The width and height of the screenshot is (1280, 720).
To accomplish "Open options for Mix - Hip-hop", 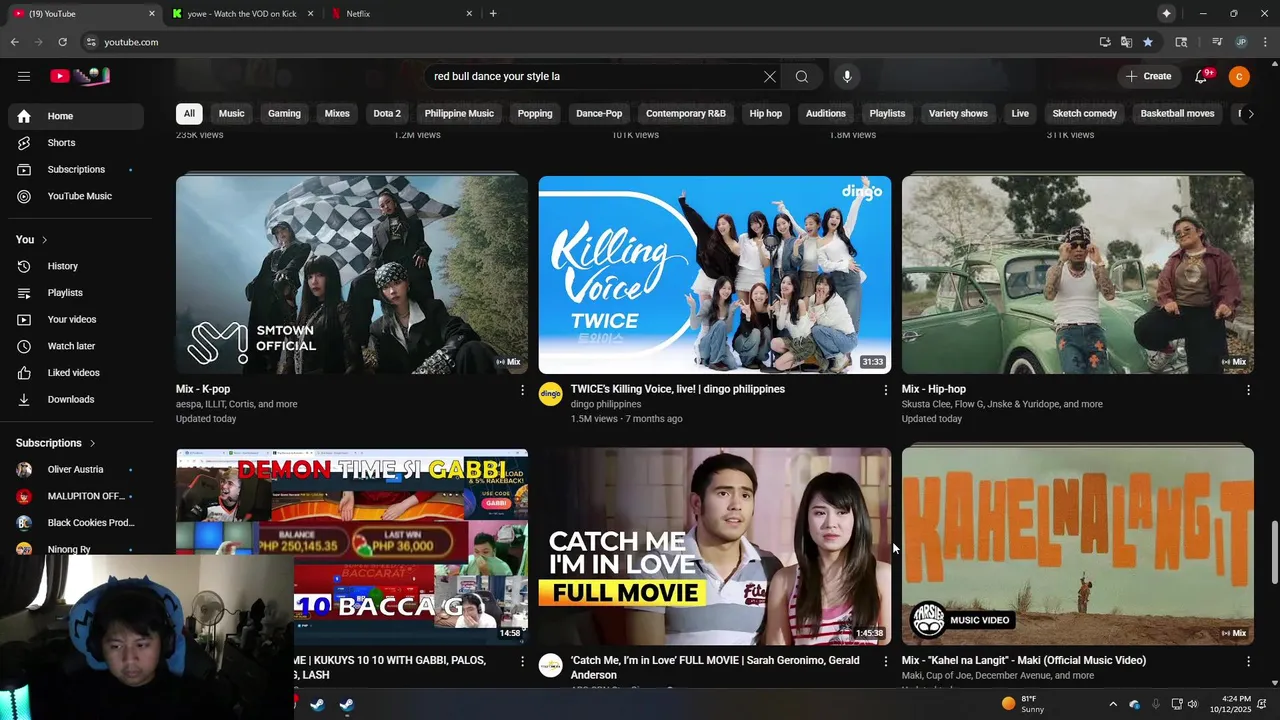I will 1248,390.
